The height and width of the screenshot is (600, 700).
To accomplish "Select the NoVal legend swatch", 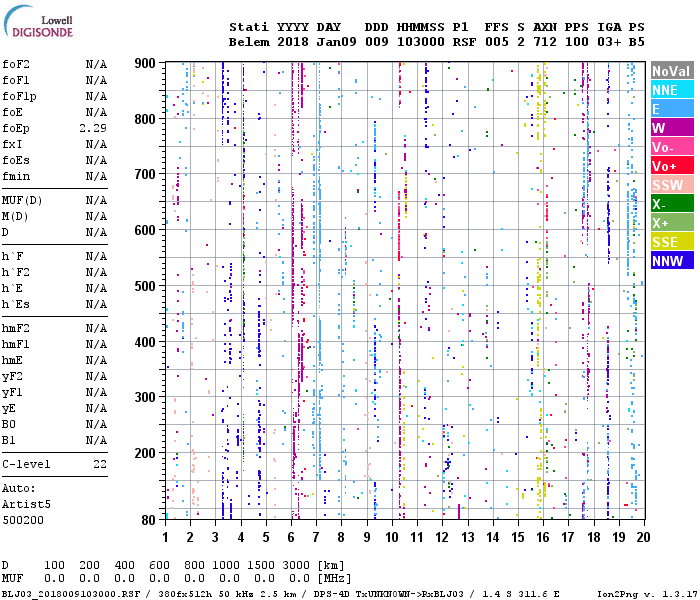I will click(672, 71).
